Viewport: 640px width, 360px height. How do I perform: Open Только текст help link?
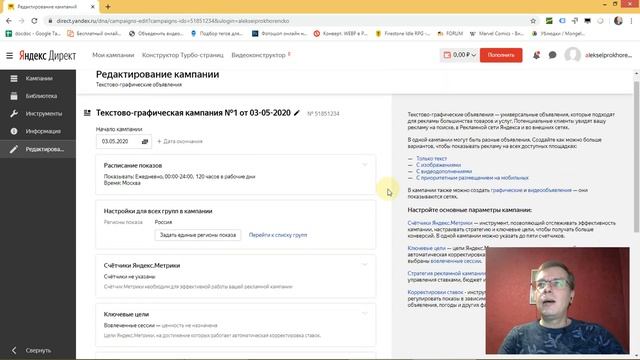431,158
